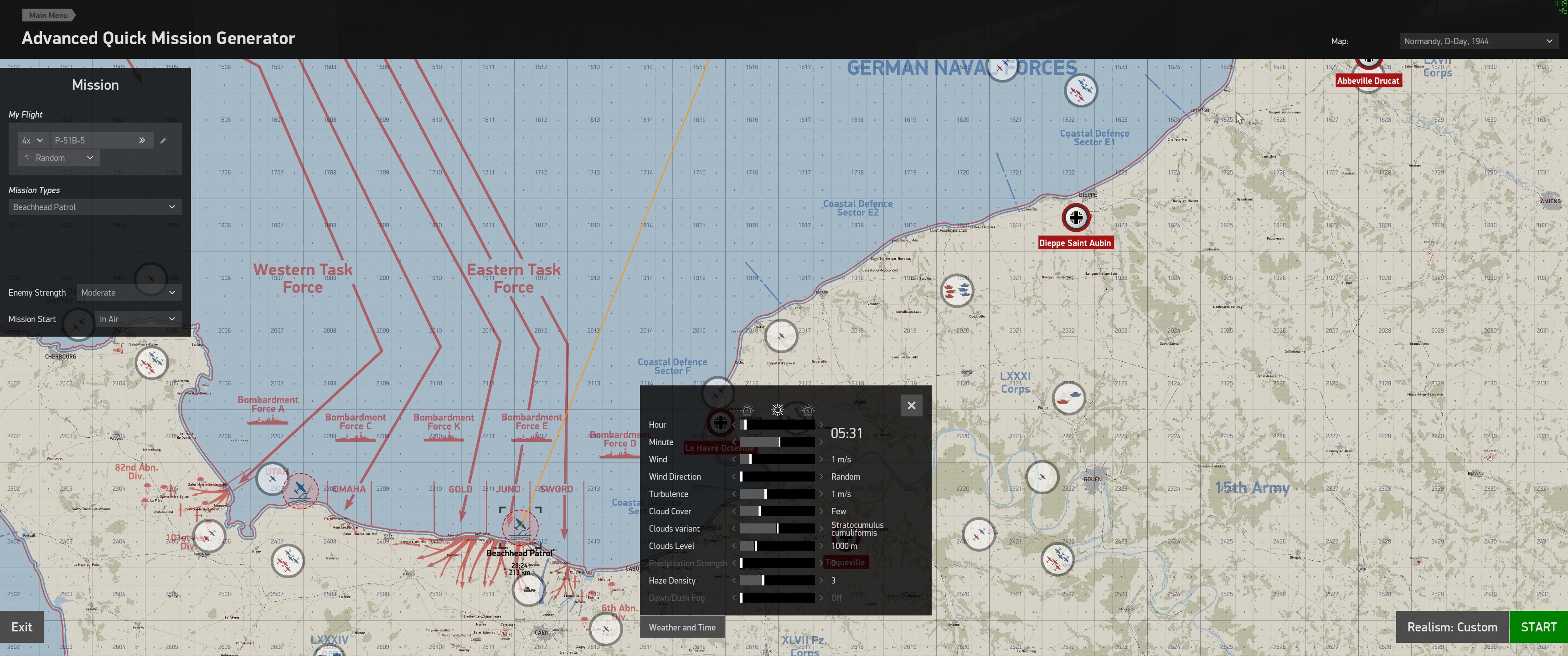The image size is (1568, 656).
Task: Open aircraft setup with the wrench icon
Action: click(x=163, y=140)
